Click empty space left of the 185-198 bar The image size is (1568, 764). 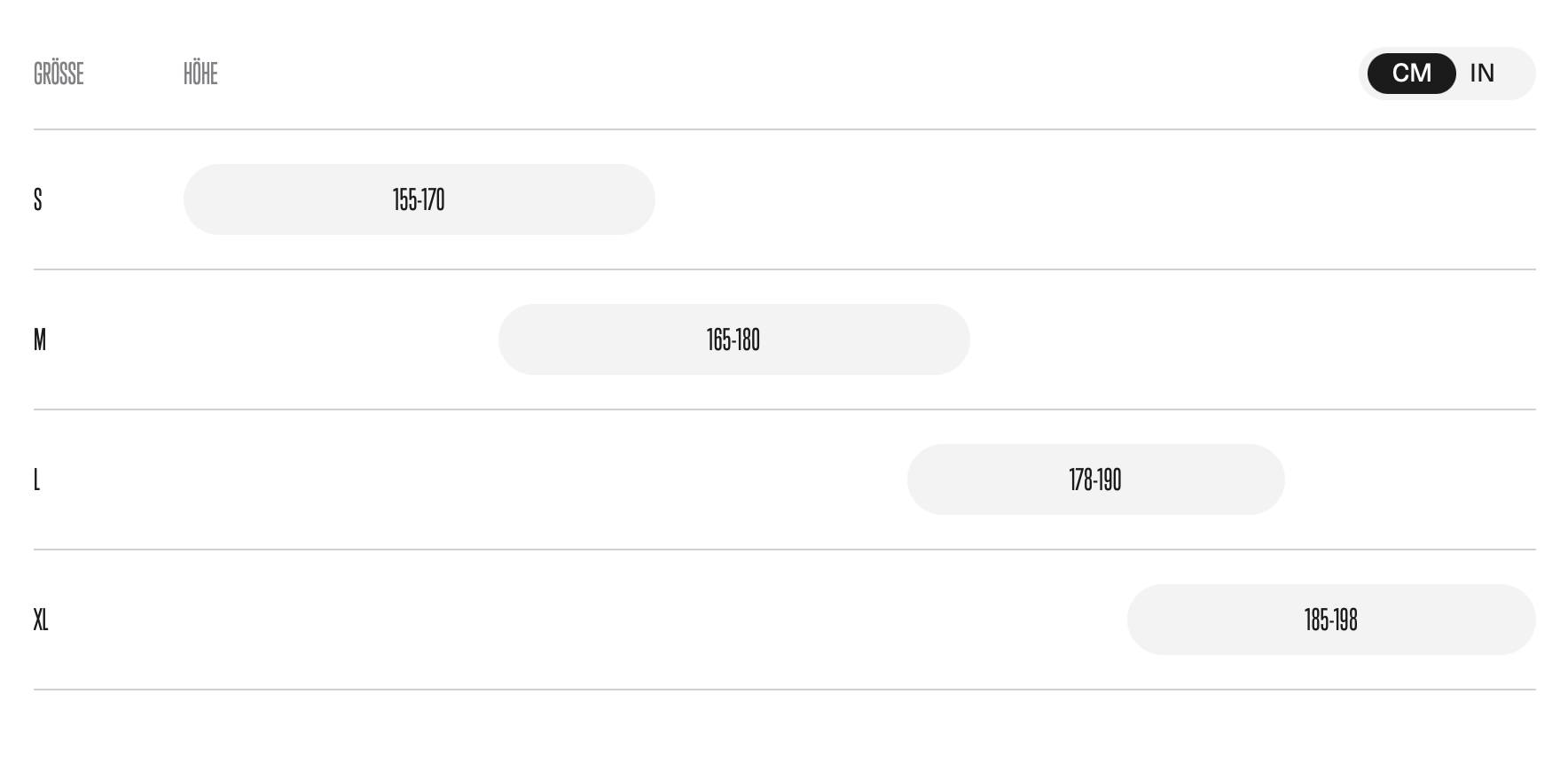point(621,620)
